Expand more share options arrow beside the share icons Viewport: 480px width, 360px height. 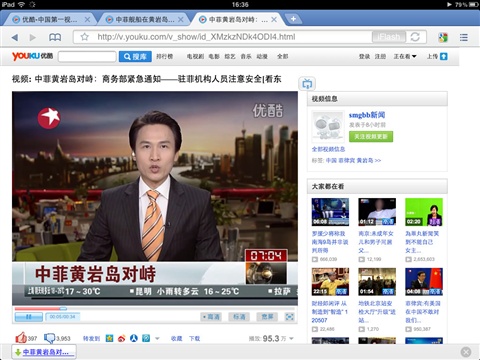point(157,338)
